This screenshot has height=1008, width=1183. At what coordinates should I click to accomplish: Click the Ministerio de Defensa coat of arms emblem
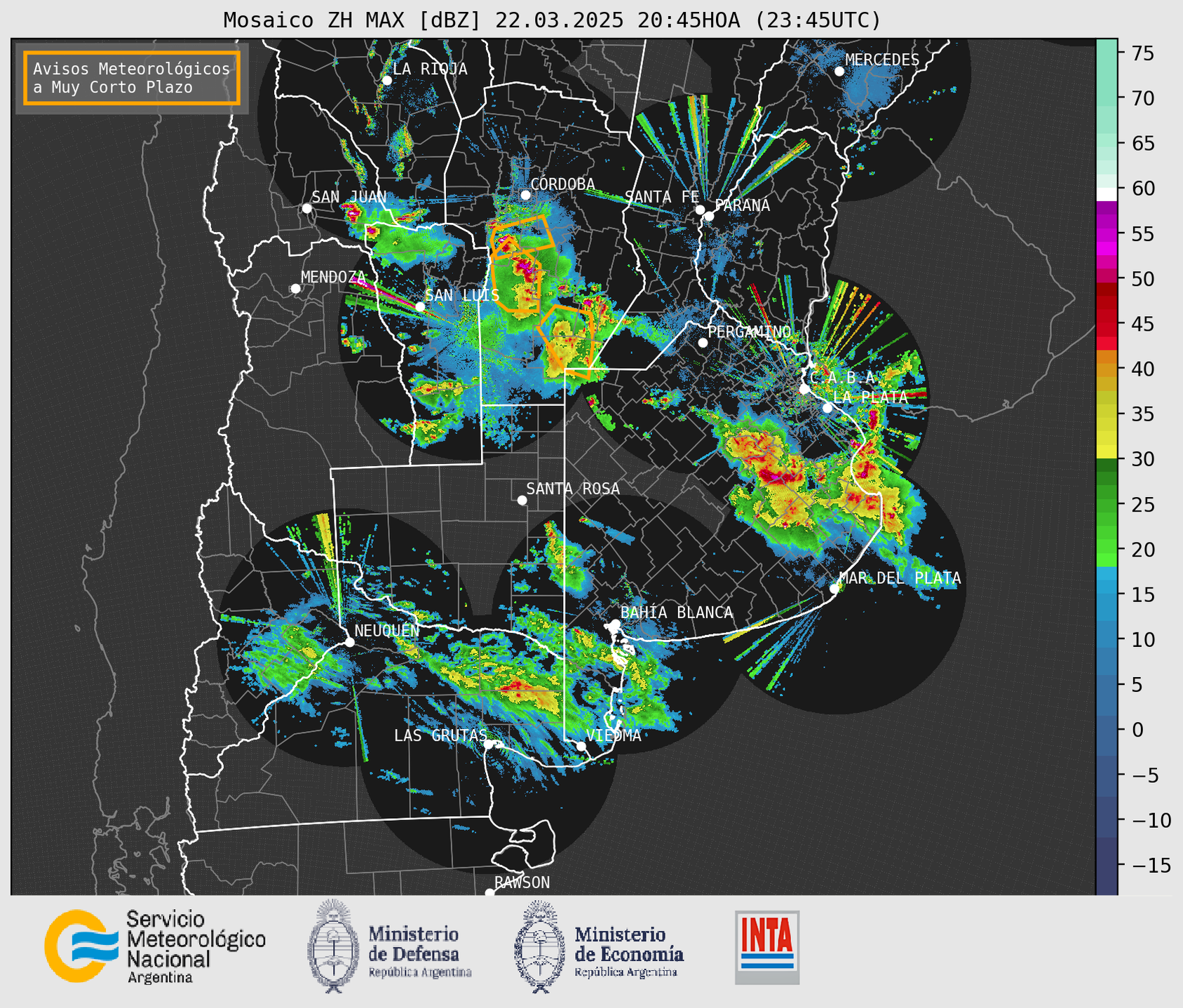tap(333, 946)
